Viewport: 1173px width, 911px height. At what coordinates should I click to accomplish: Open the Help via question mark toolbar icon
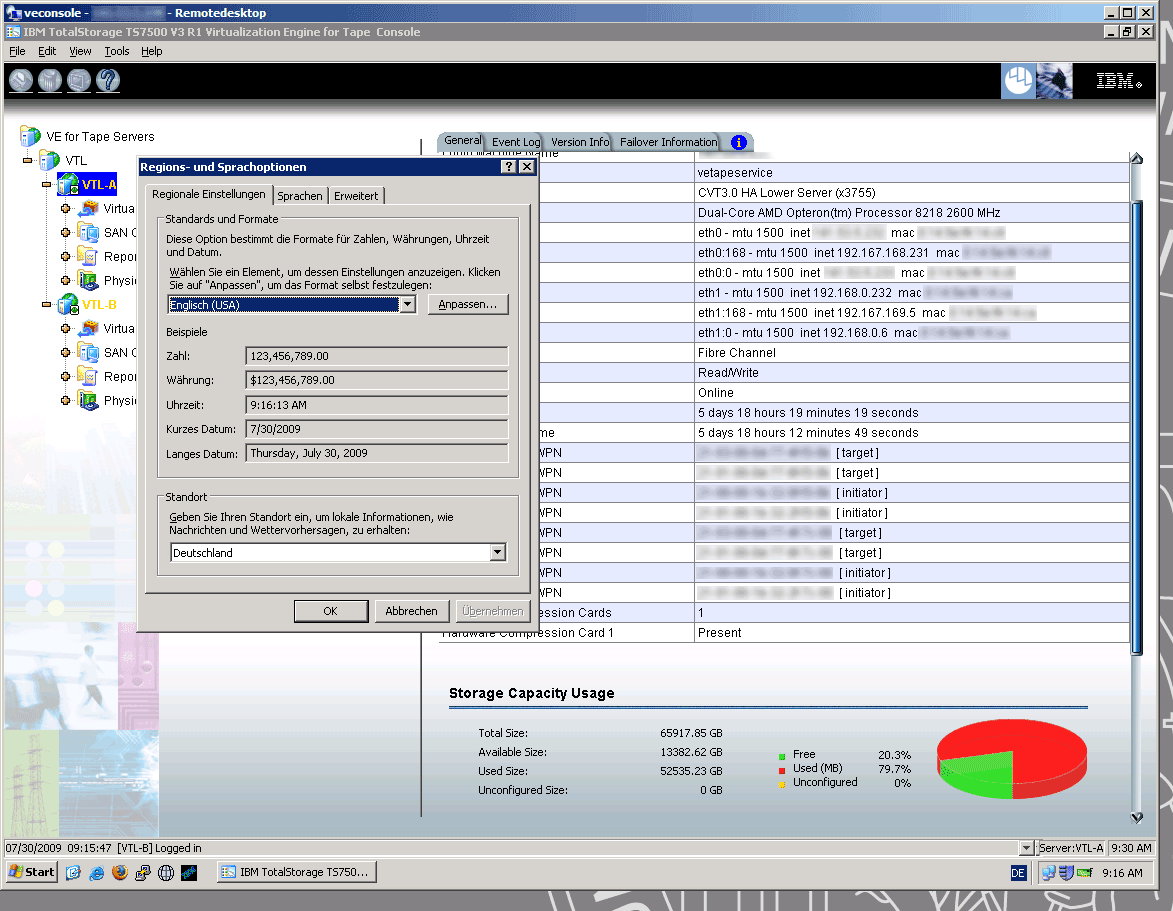[x=107, y=80]
